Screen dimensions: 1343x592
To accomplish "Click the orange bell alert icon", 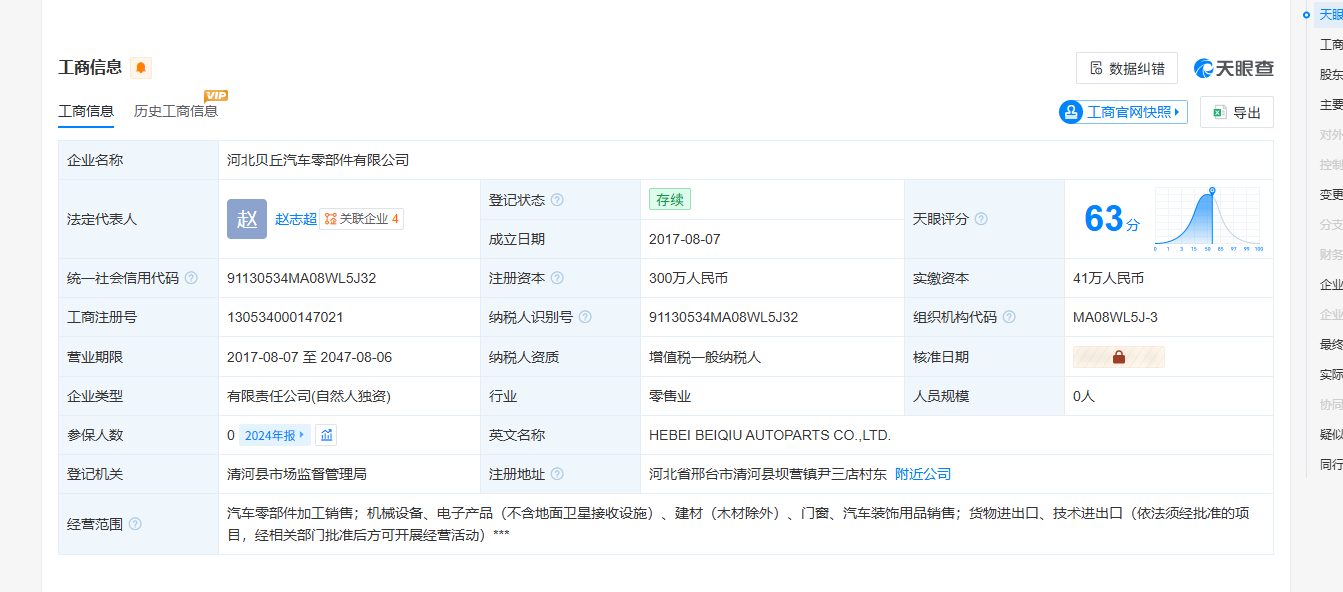I will click(x=141, y=68).
